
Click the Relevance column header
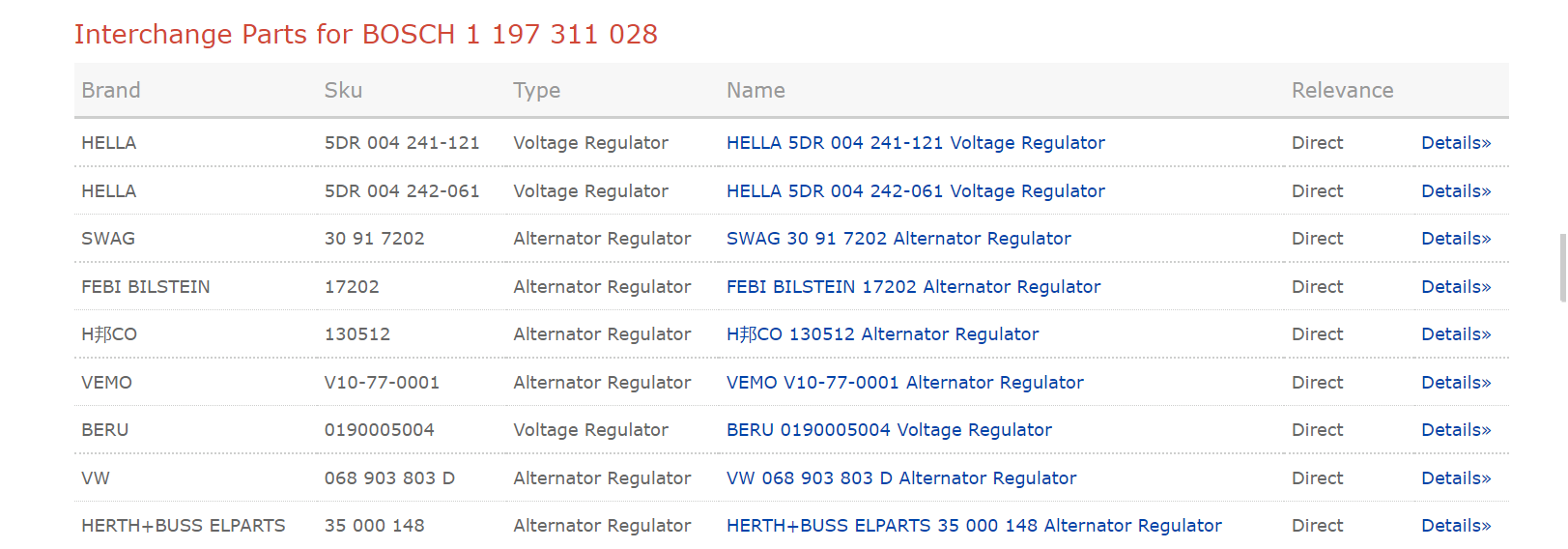[1342, 91]
